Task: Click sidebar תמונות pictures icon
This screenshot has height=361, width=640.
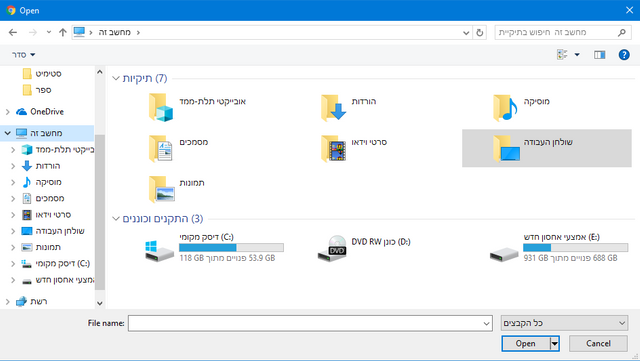Action: 27,247
